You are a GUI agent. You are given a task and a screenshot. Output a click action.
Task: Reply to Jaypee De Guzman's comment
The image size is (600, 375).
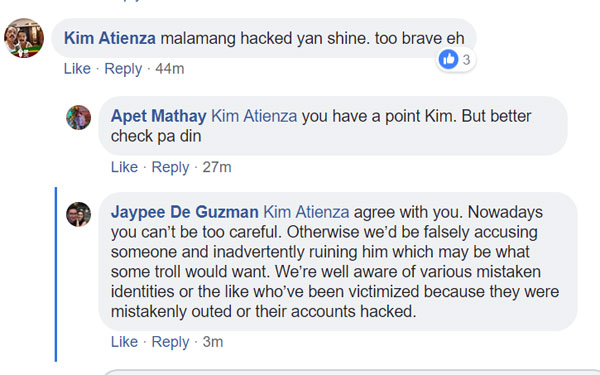click(170, 342)
